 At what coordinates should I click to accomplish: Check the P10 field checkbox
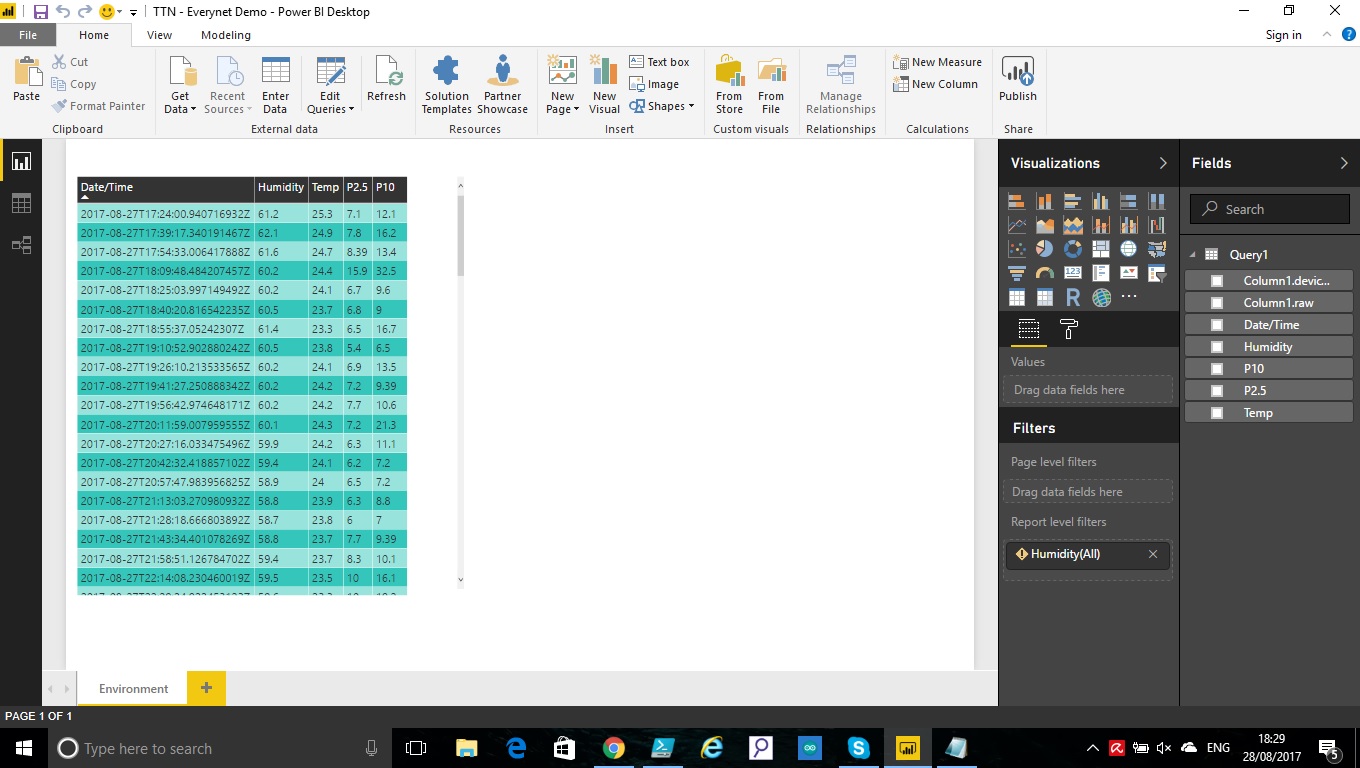click(1217, 369)
